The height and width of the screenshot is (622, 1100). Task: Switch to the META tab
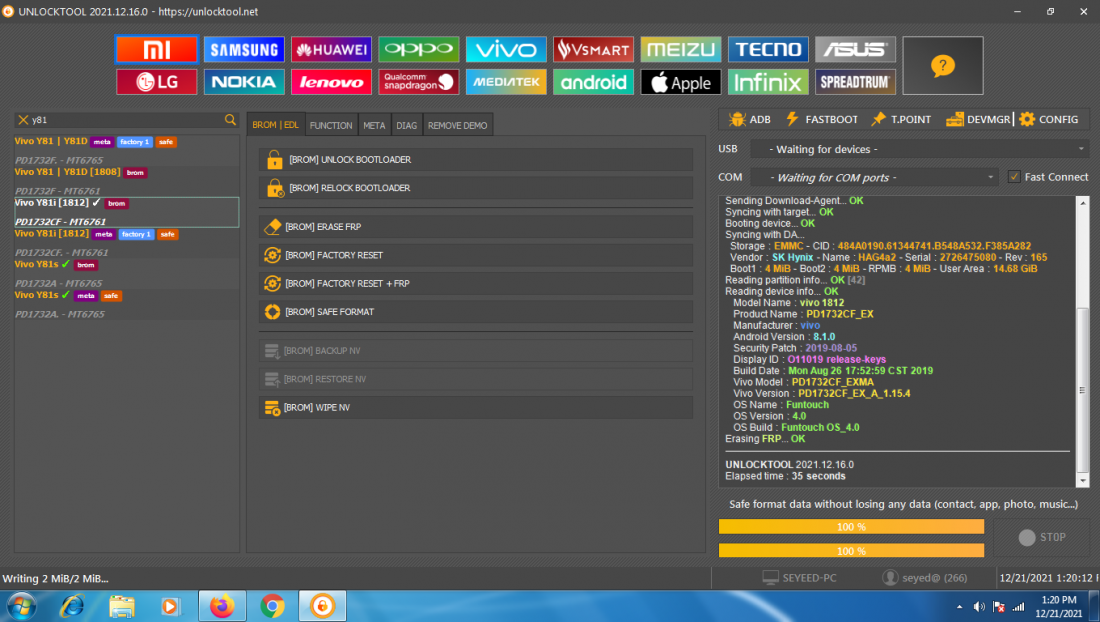tap(374, 125)
